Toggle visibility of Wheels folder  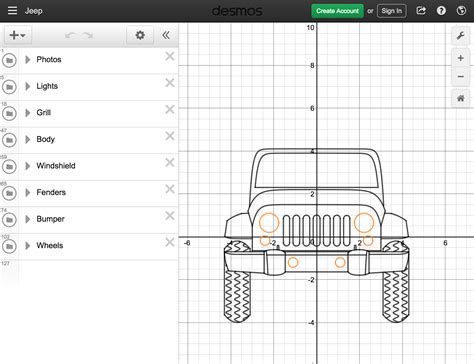(9, 247)
